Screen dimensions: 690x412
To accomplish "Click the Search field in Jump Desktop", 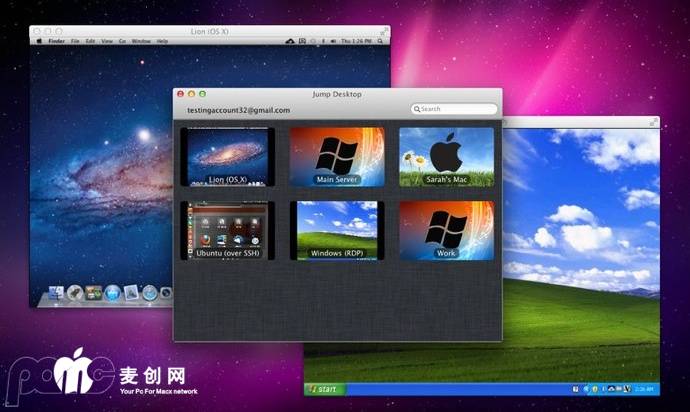I will tap(454, 109).
